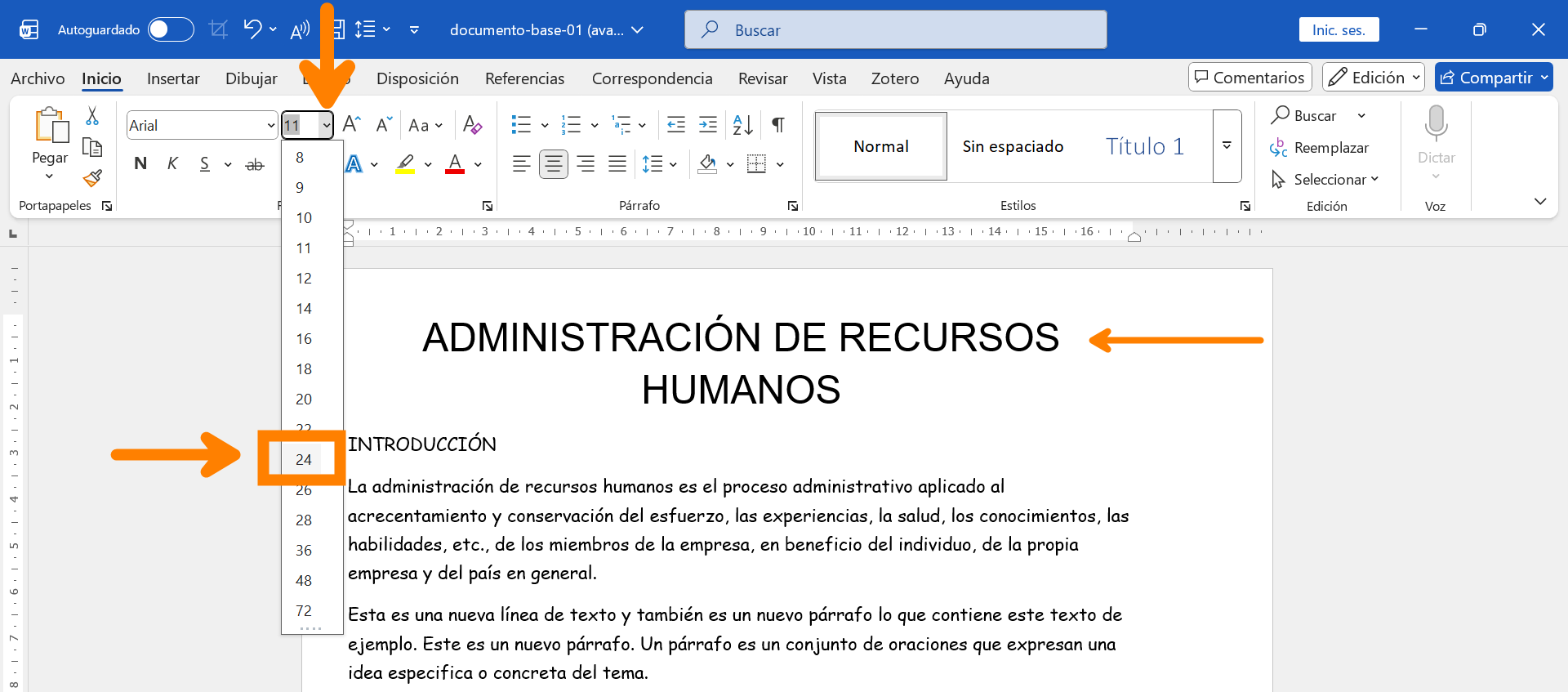Center align the text

(x=554, y=164)
